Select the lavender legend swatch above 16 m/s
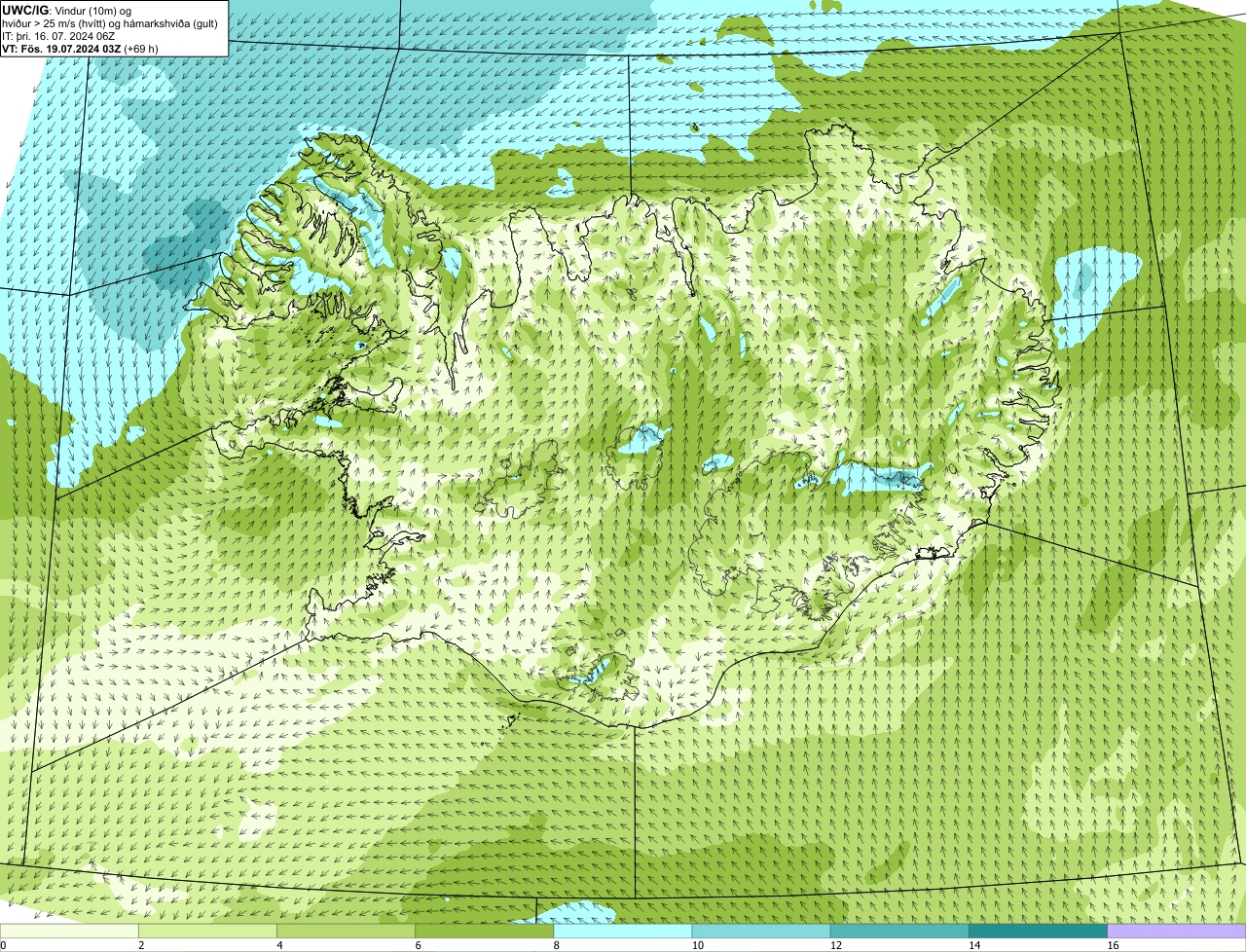 pyautogui.click(x=1177, y=931)
